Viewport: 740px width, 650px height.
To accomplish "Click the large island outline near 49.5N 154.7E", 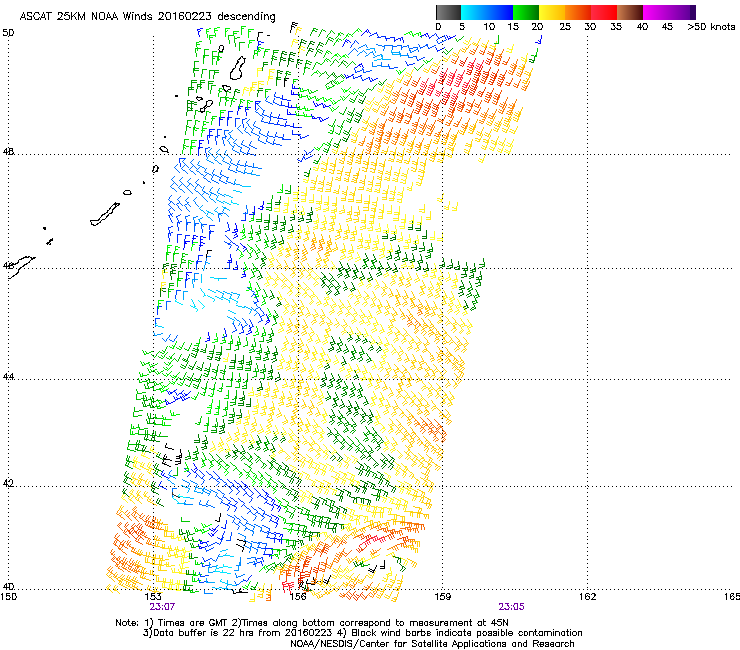I will pos(238,68).
